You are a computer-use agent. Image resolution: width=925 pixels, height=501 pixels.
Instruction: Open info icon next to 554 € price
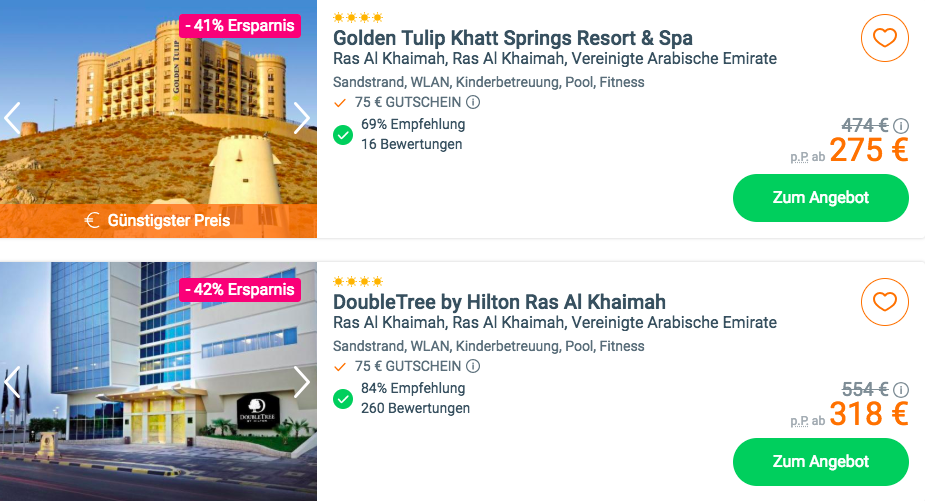tap(900, 389)
